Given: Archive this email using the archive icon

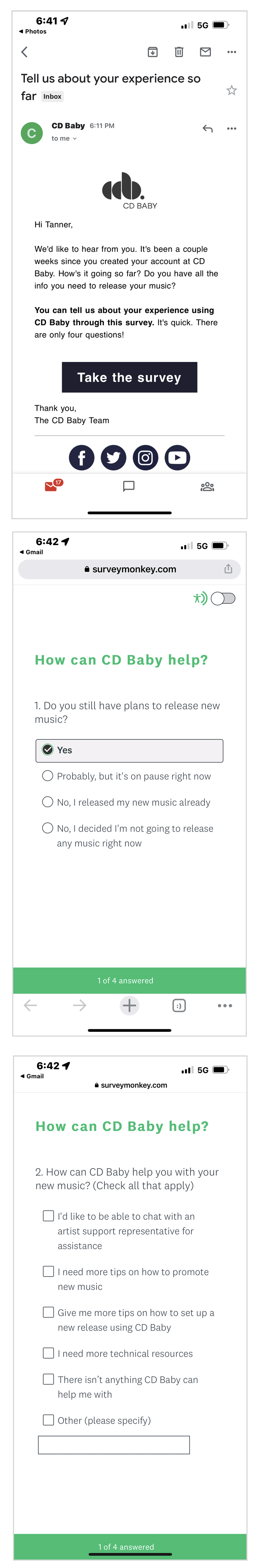Looking at the screenshot, I should [153, 52].
